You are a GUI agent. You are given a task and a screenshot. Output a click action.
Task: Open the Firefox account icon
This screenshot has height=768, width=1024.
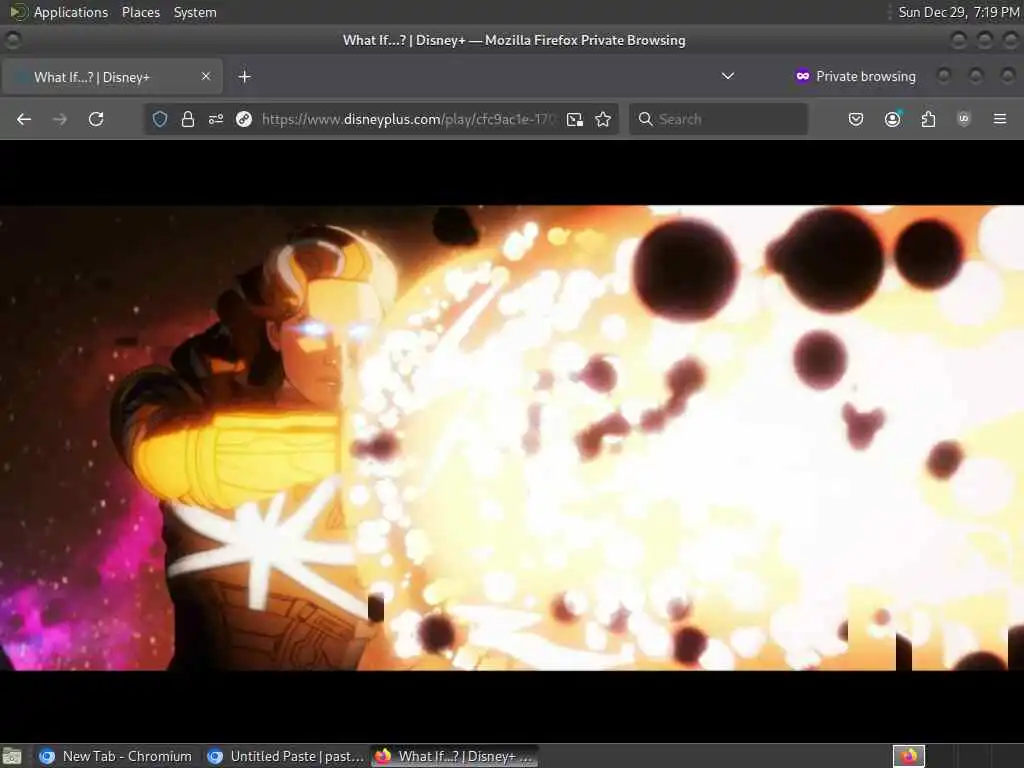892,119
